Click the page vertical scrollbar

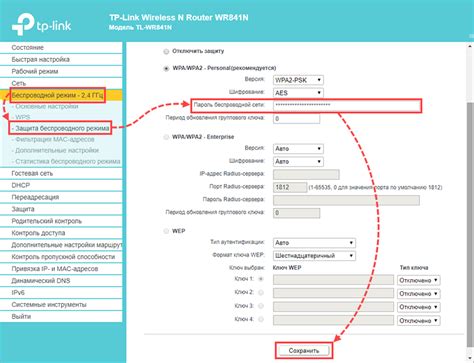click(x=470, y=203)
